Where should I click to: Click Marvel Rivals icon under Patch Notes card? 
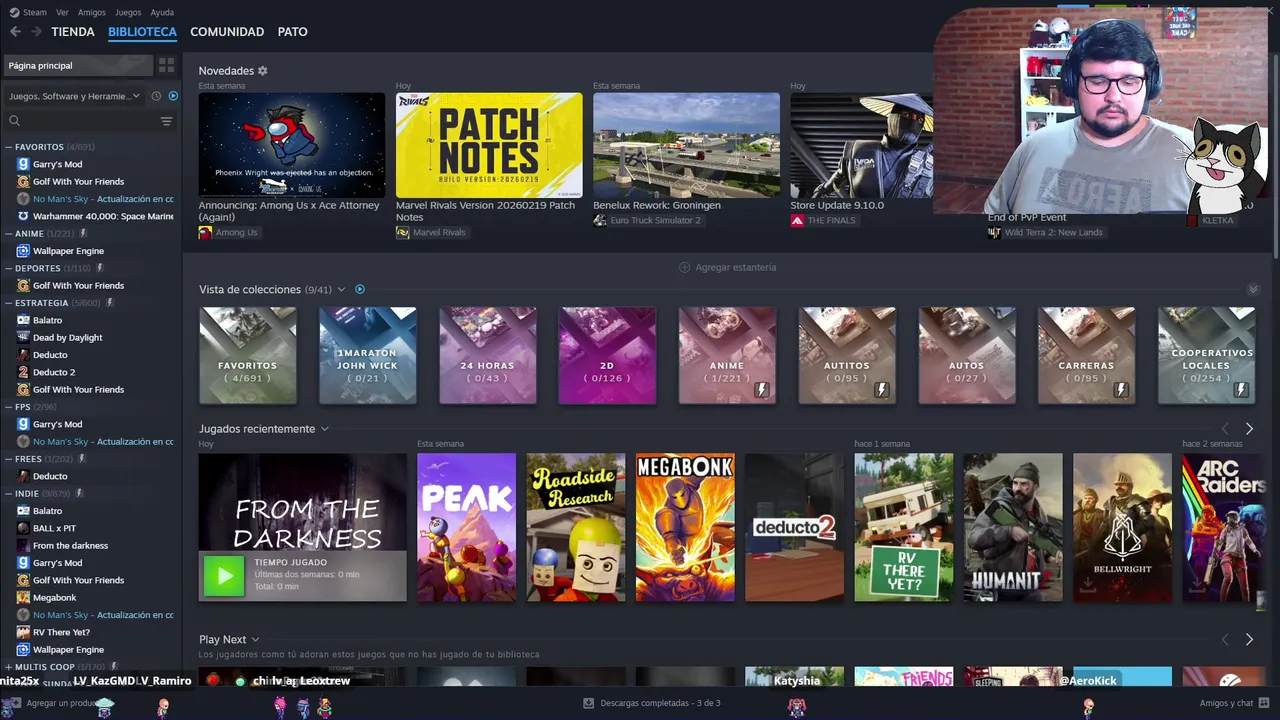[x=402, y=232]
